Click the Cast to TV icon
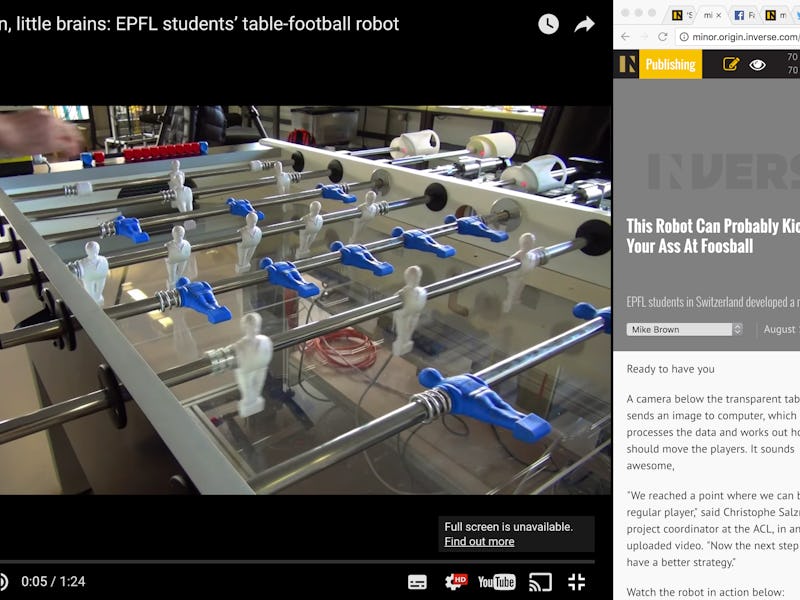 point(540,582)
